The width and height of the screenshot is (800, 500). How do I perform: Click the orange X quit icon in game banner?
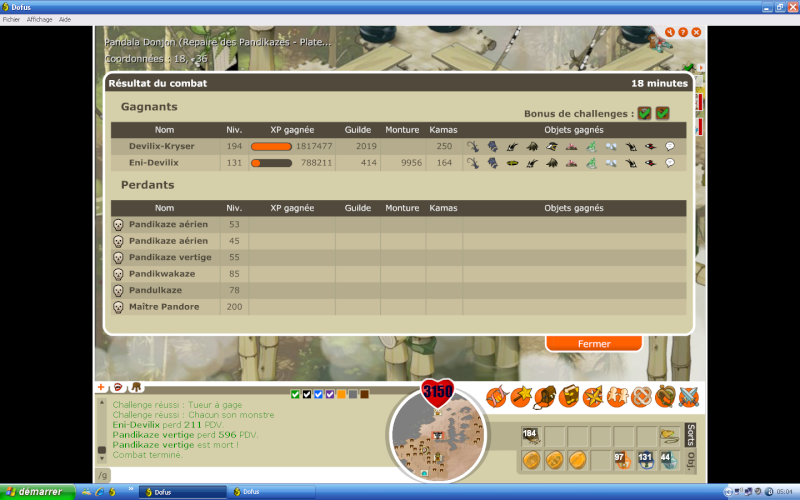(x=696, y=32)
